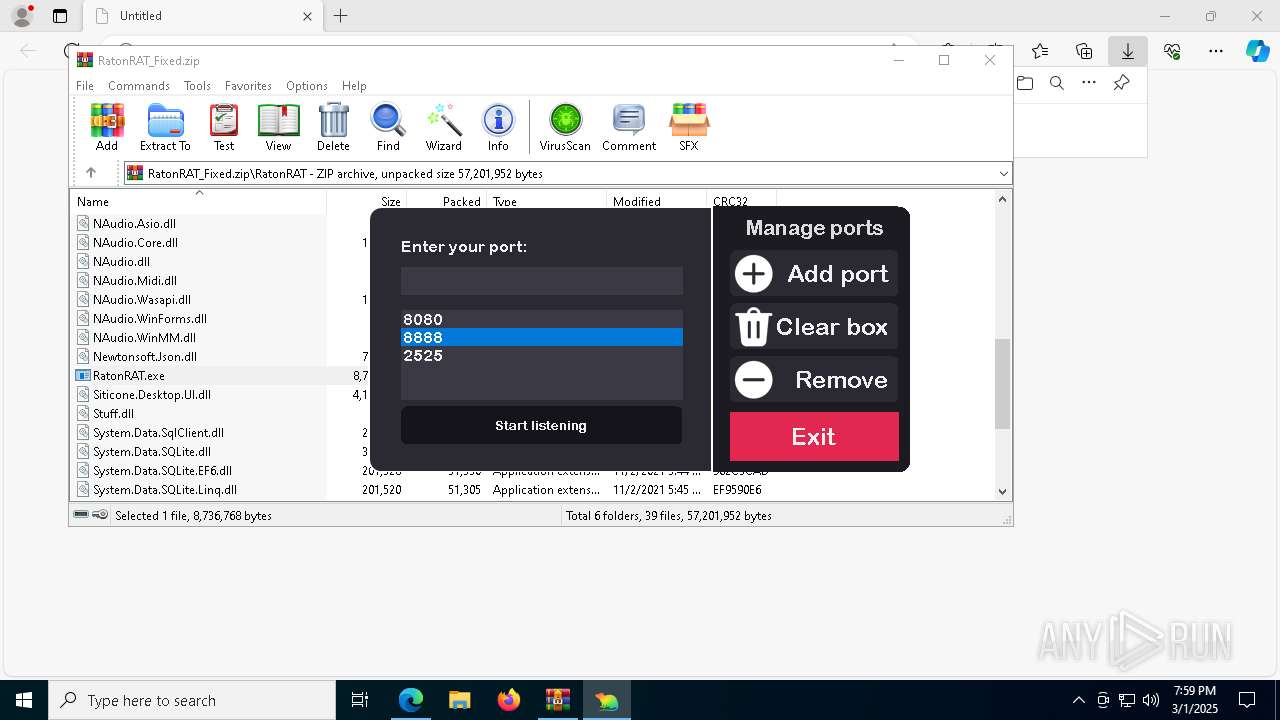Screen dimensions: 1280x720
Task: Select port 8888 in the list
Action: pos(542,337)
